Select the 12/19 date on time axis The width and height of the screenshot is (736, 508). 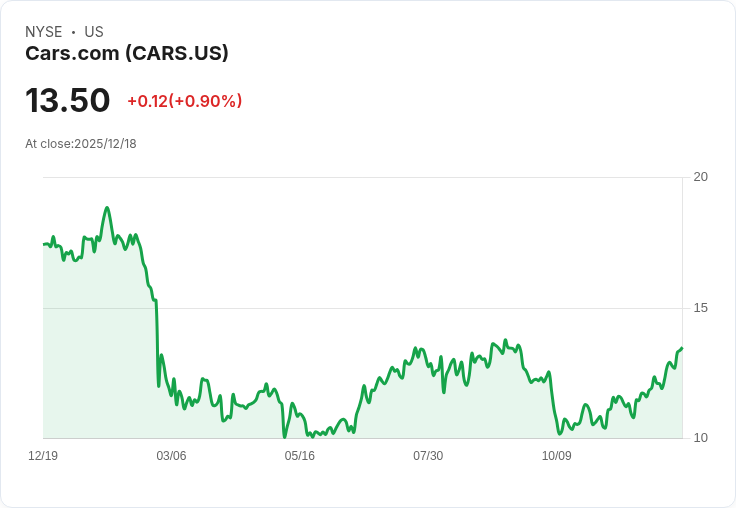click(43, 456)
